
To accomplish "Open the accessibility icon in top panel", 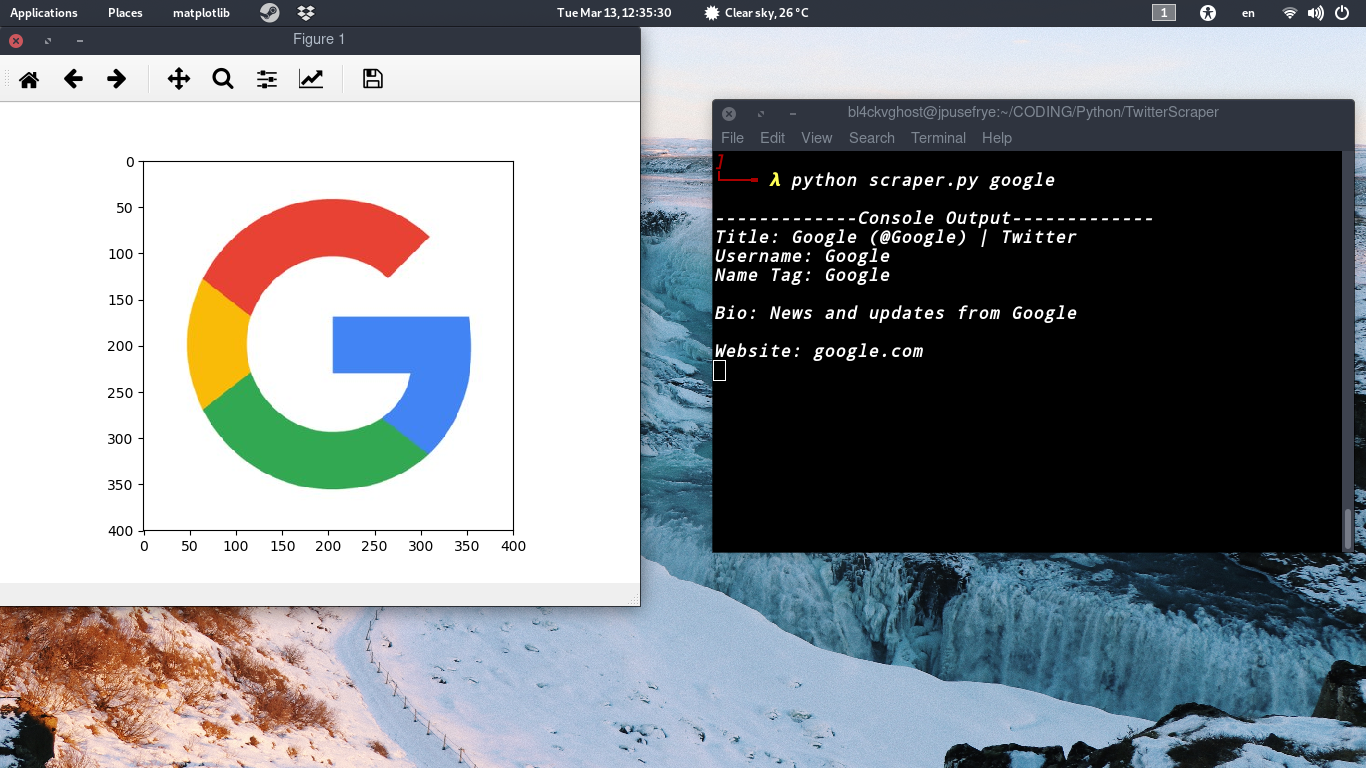I will point(1208,13).
